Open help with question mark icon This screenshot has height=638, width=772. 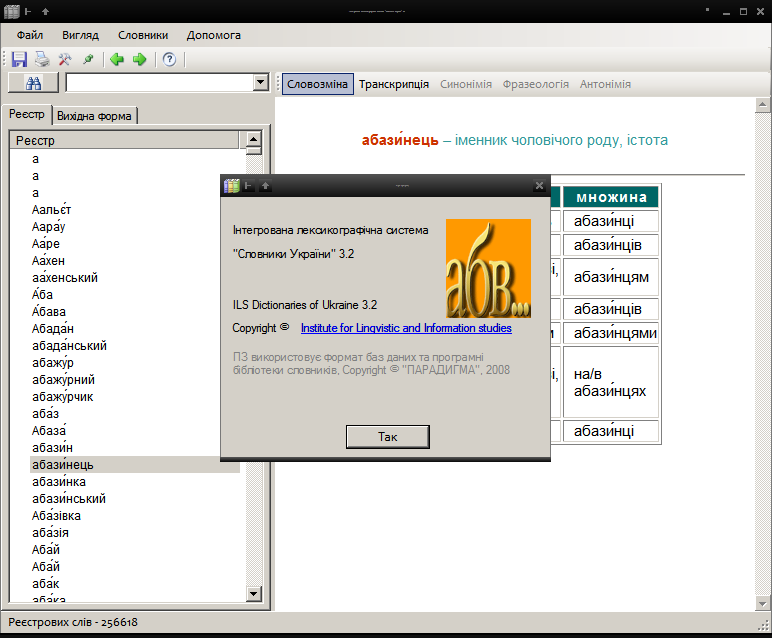169,60
